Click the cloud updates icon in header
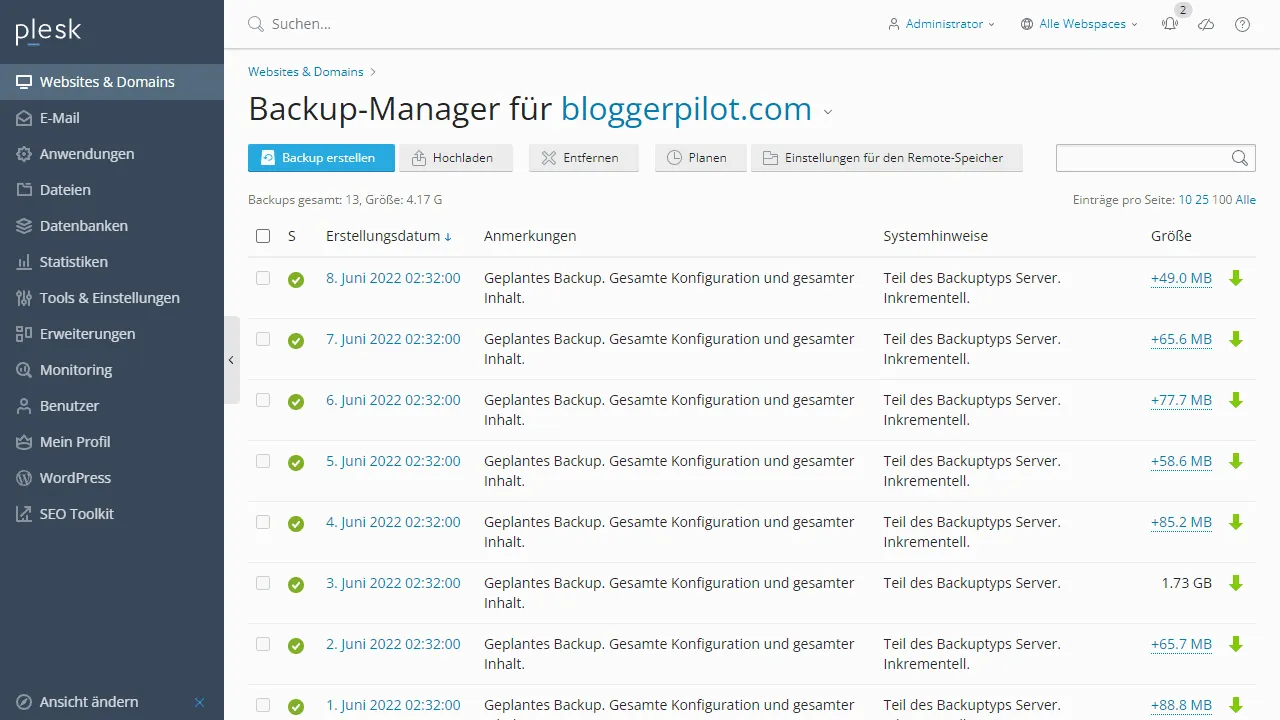The width and height of the screenshot is (1280, 720). [x=1206, y=24]
